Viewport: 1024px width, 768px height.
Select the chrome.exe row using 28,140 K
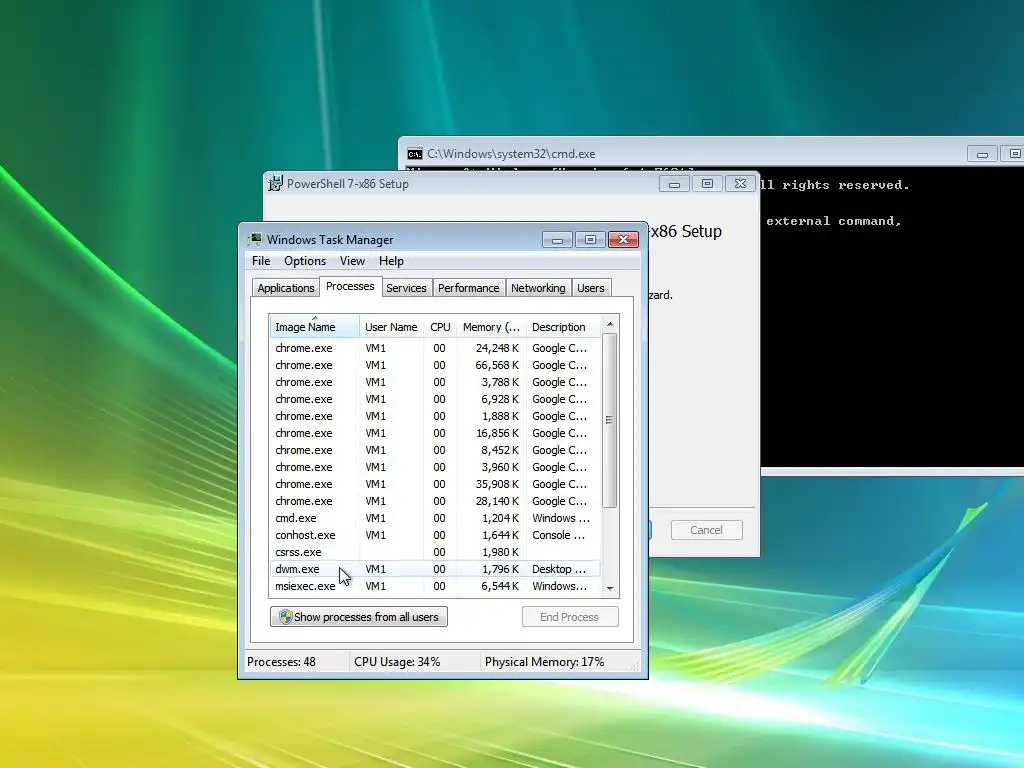pos(434,501)
